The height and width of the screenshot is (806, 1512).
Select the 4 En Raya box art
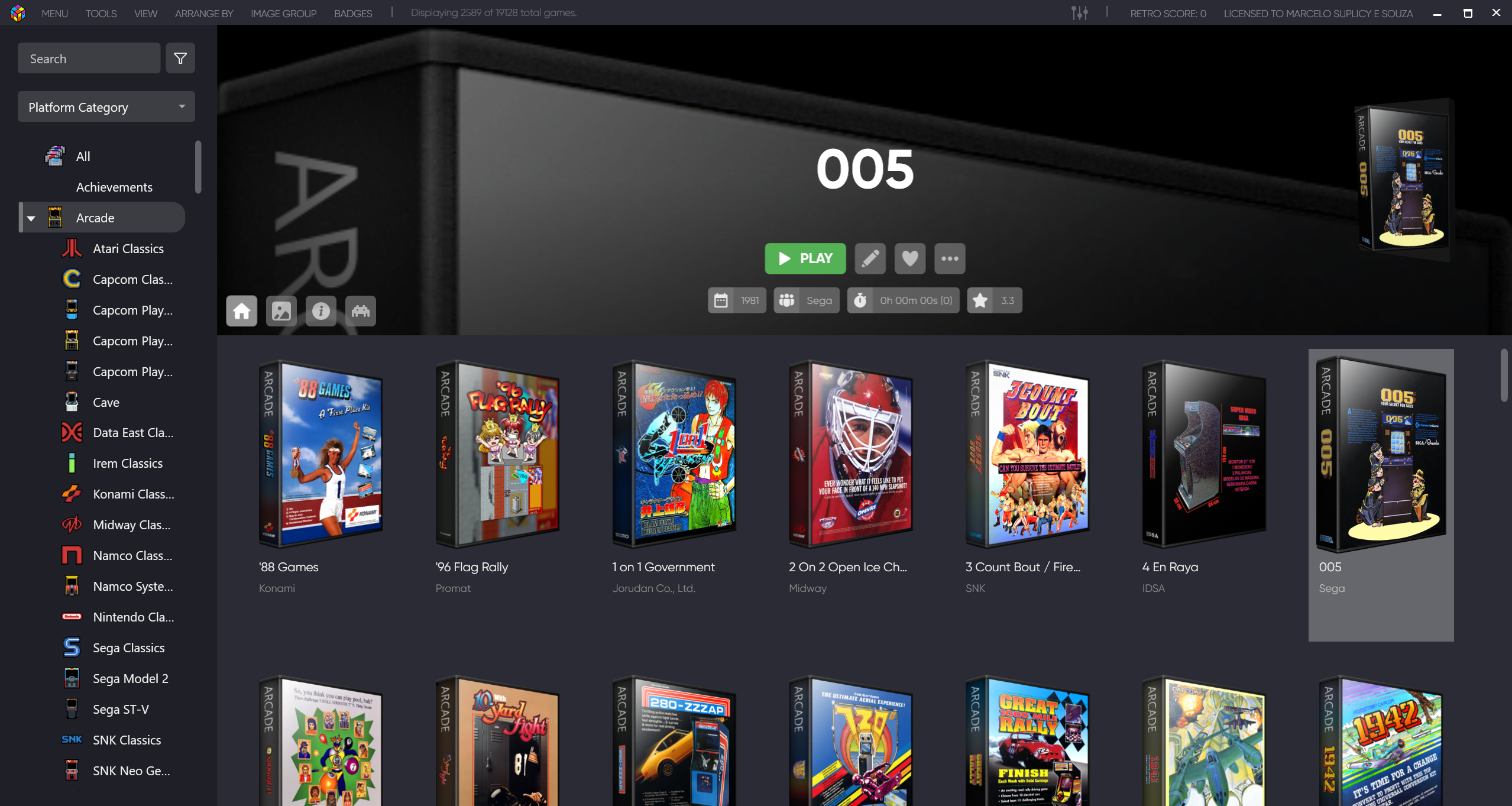[1205, 454]
